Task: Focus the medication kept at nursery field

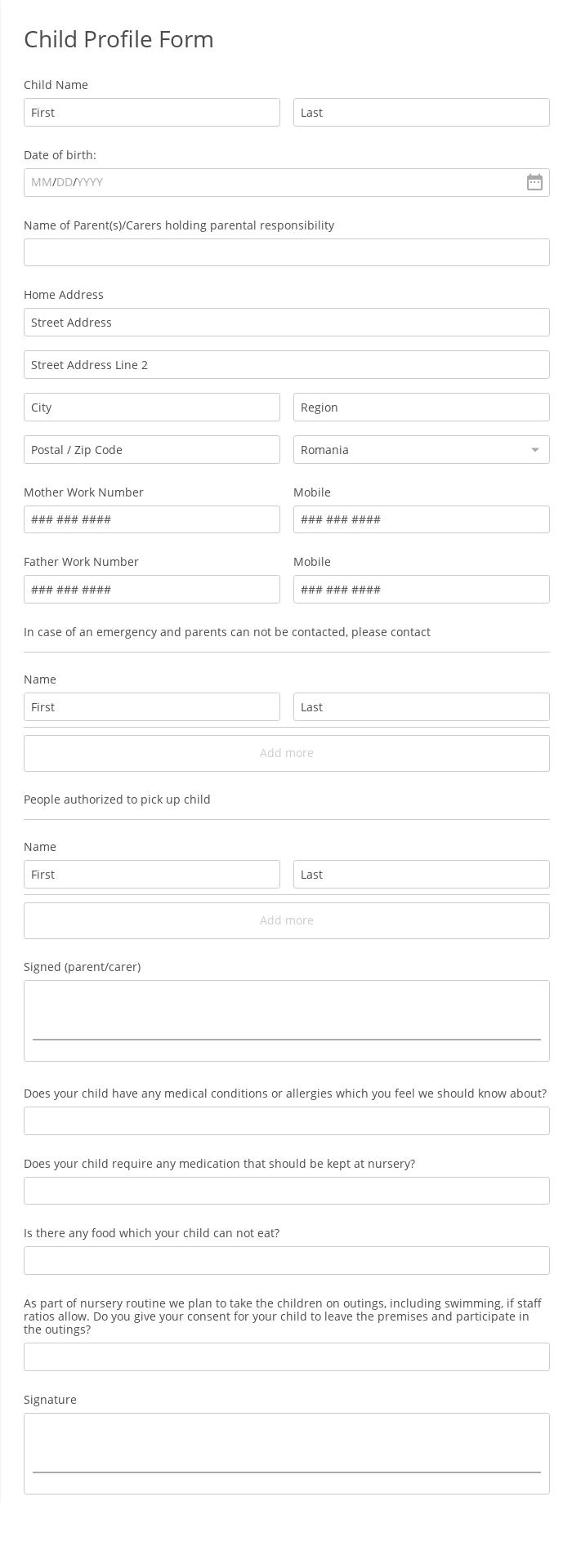Action: [x=286, y=1191]
